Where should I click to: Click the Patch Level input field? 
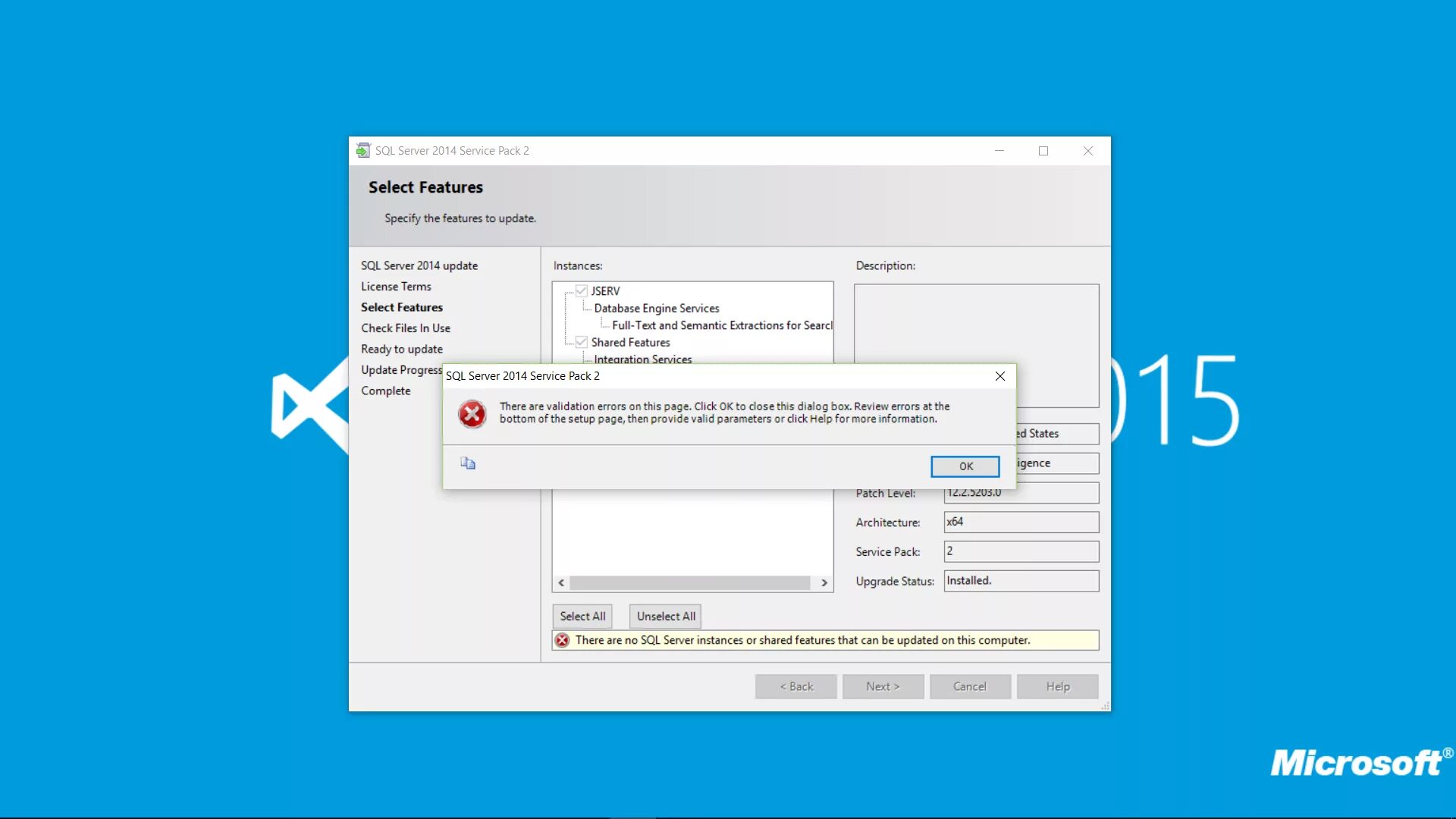point(1020,492)
